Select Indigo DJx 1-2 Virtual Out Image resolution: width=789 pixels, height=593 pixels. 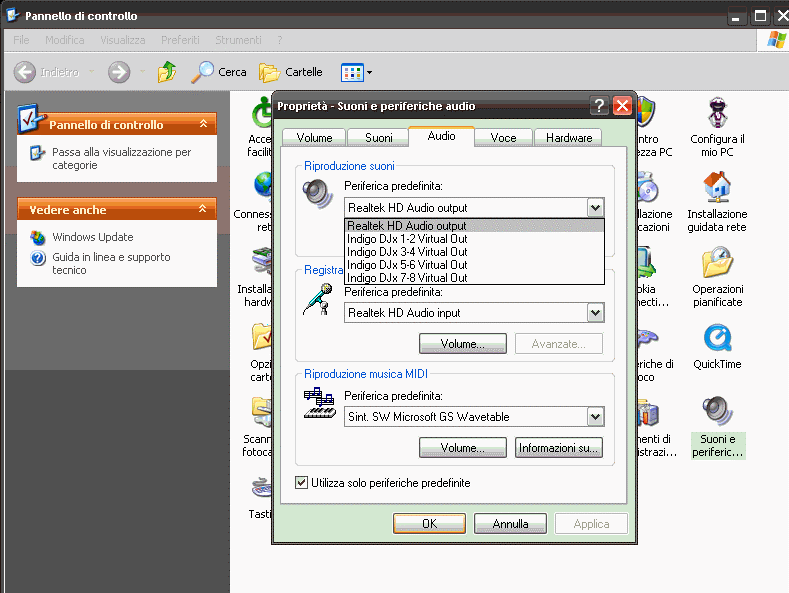[x=407, y=239]
